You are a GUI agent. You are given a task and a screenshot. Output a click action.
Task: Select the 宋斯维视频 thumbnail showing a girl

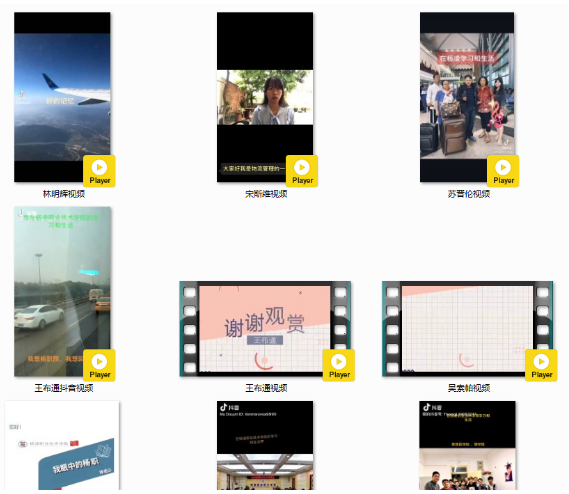265,97
